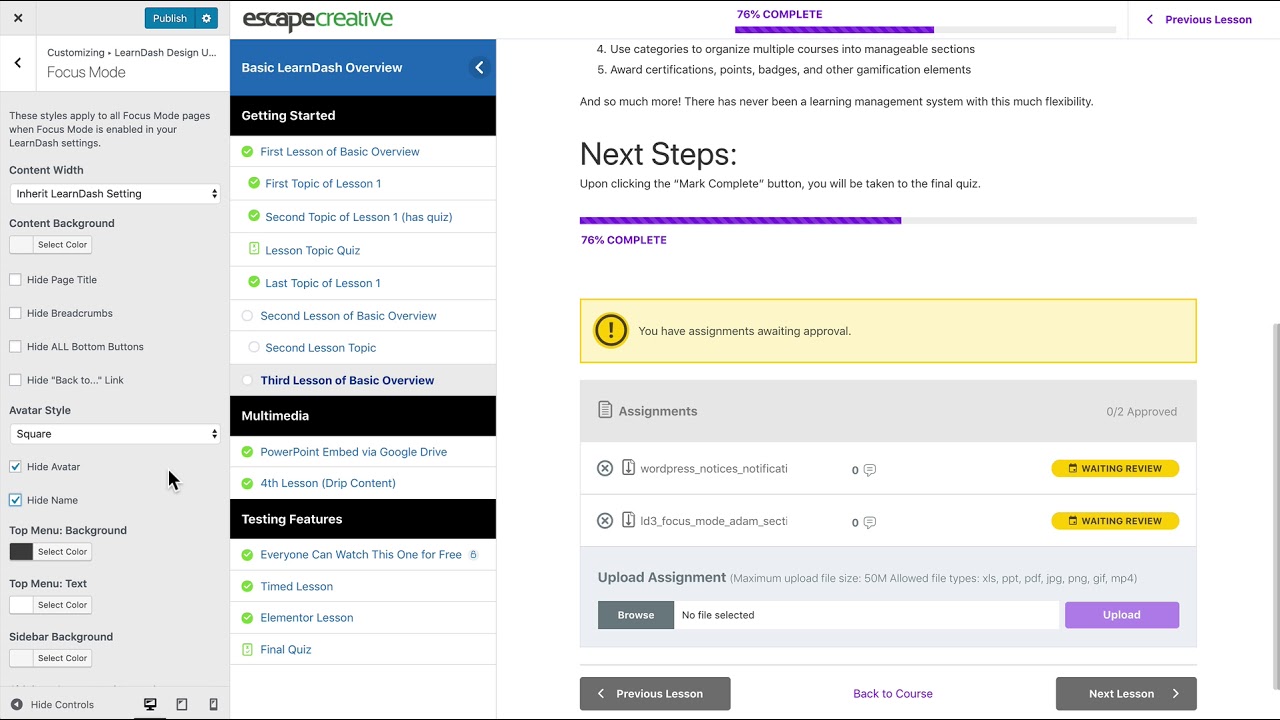Open Third Lesson of Basic Overview
The image size is (1280, 720).
click(347, 380)
